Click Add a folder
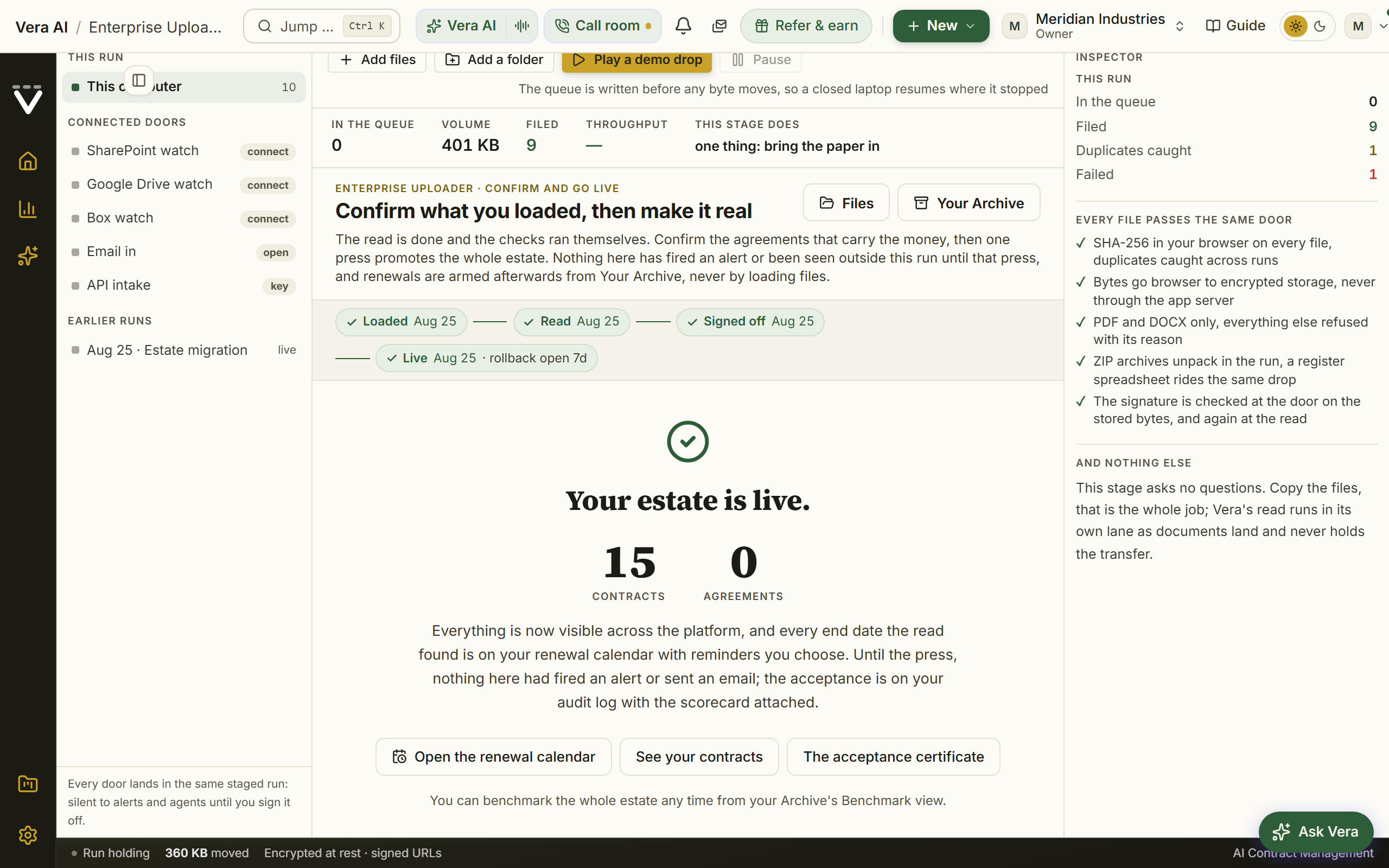 [x=494, y=60]
